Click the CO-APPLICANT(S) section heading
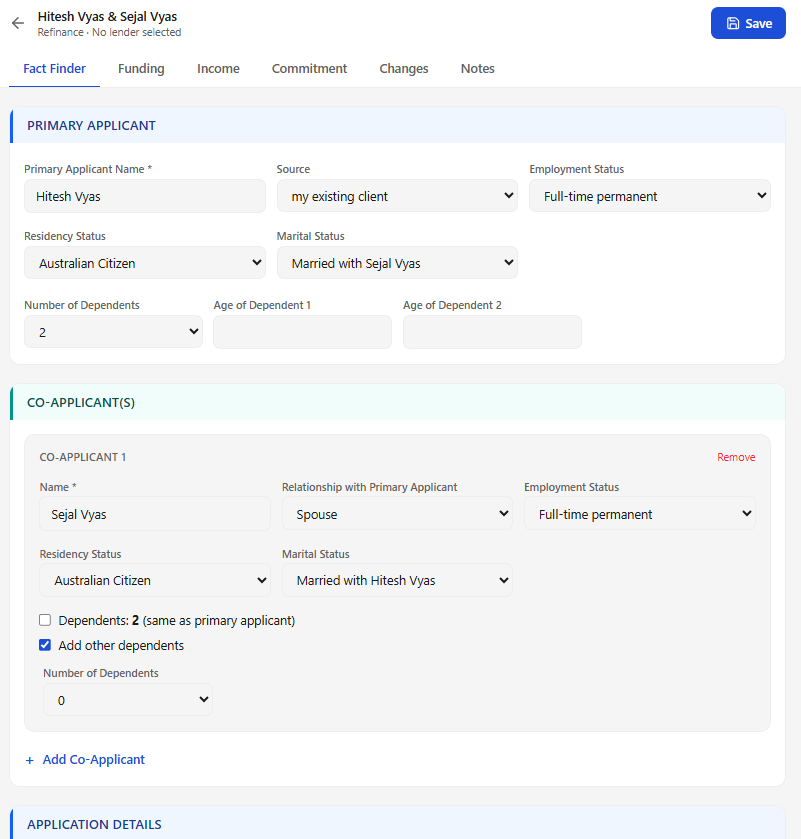This screenshot has height=839, width=801. point(81,402)
